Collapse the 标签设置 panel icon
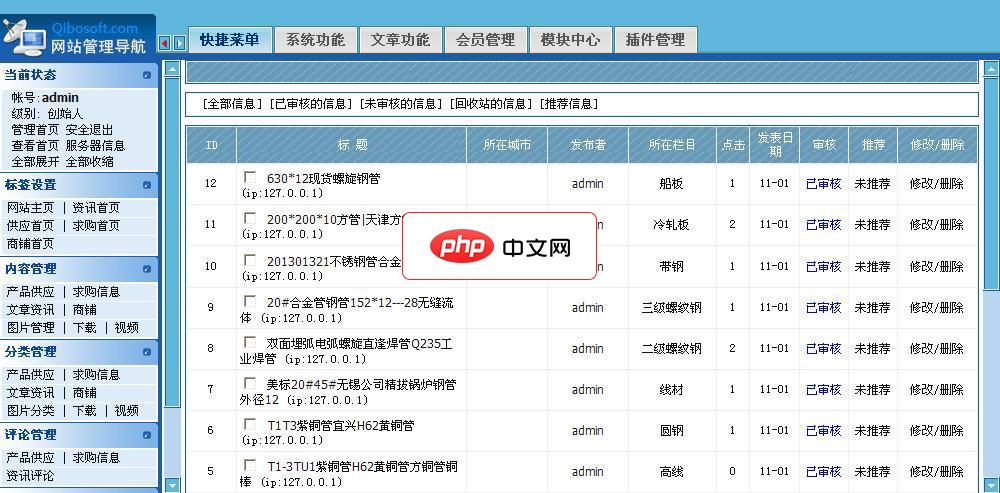Viewport: 1000px width, 493px height. (x=147, y=185)
